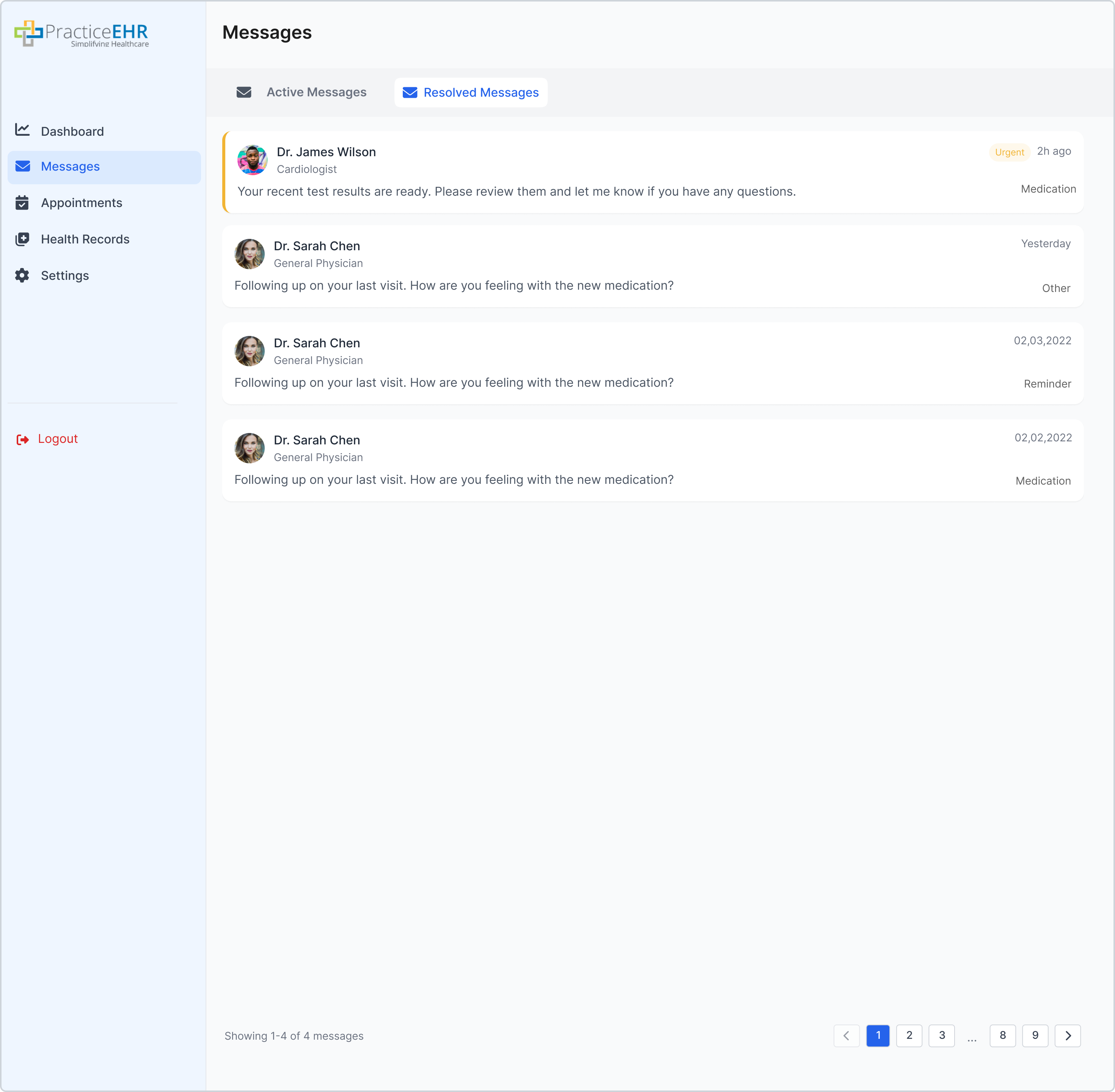1115x1092 pixels.
Task: Click the Dashboard chart icon
Action: tap(22, 130)
